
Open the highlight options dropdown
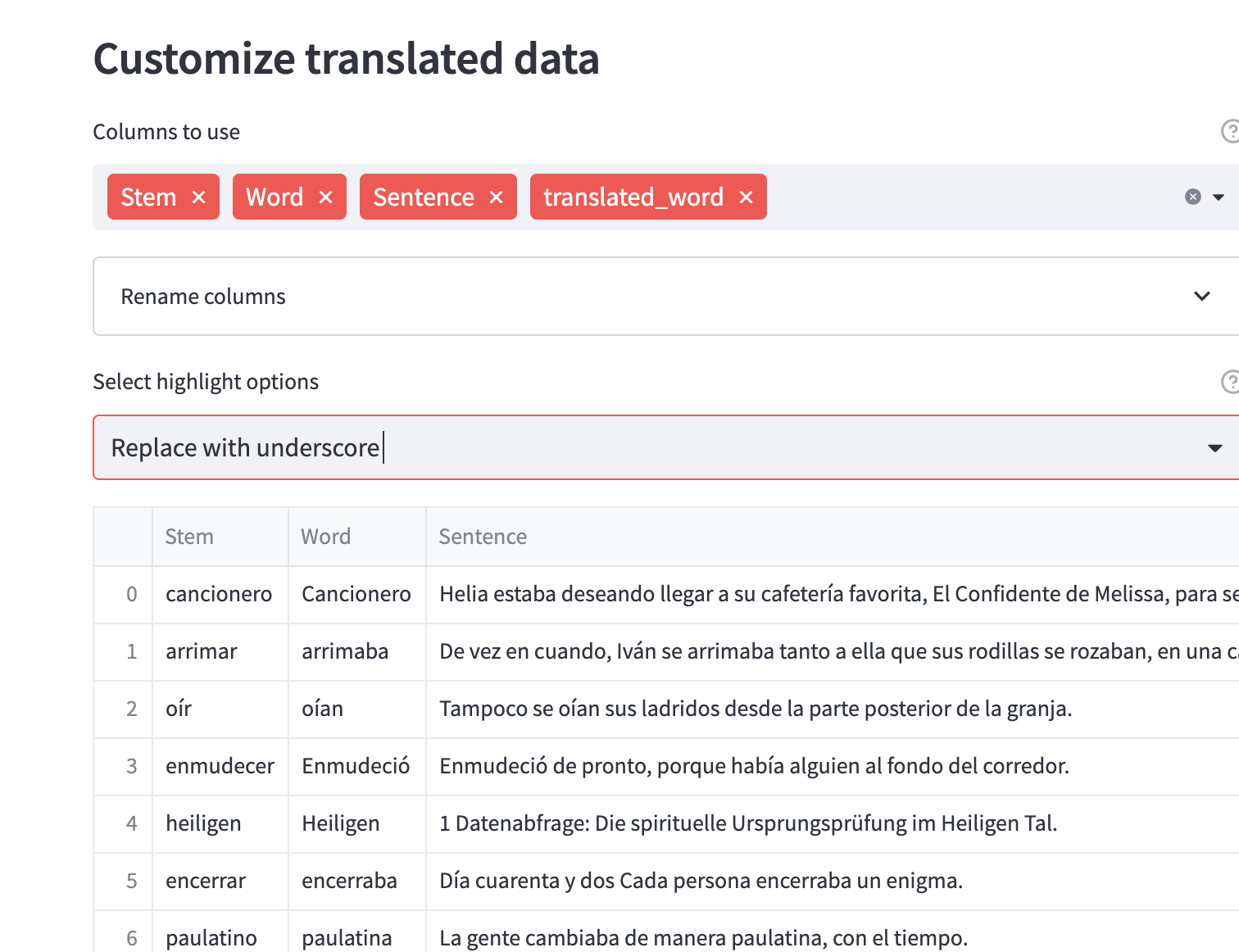(x=1214, y=448)
